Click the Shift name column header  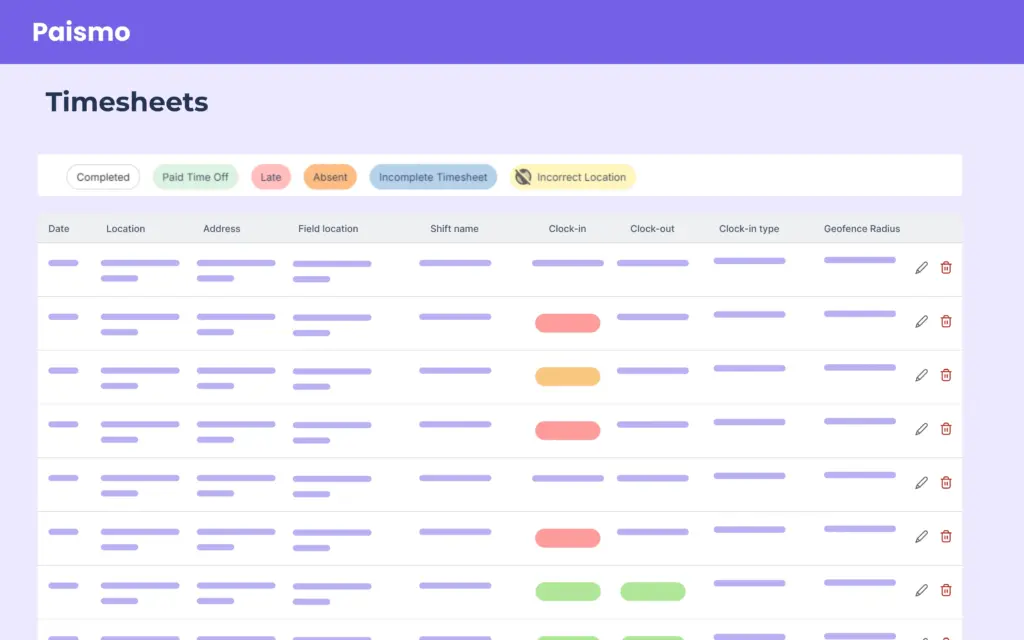point(454,228)
